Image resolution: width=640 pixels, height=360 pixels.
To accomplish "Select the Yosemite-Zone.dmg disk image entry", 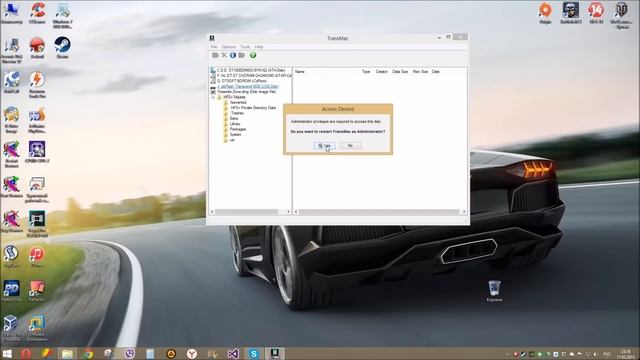I will point(247,92).
